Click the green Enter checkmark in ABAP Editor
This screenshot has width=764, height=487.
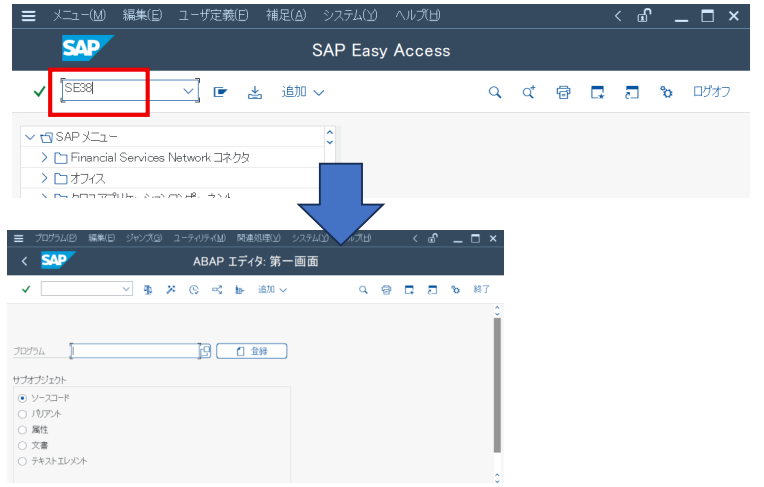(26, 289)
